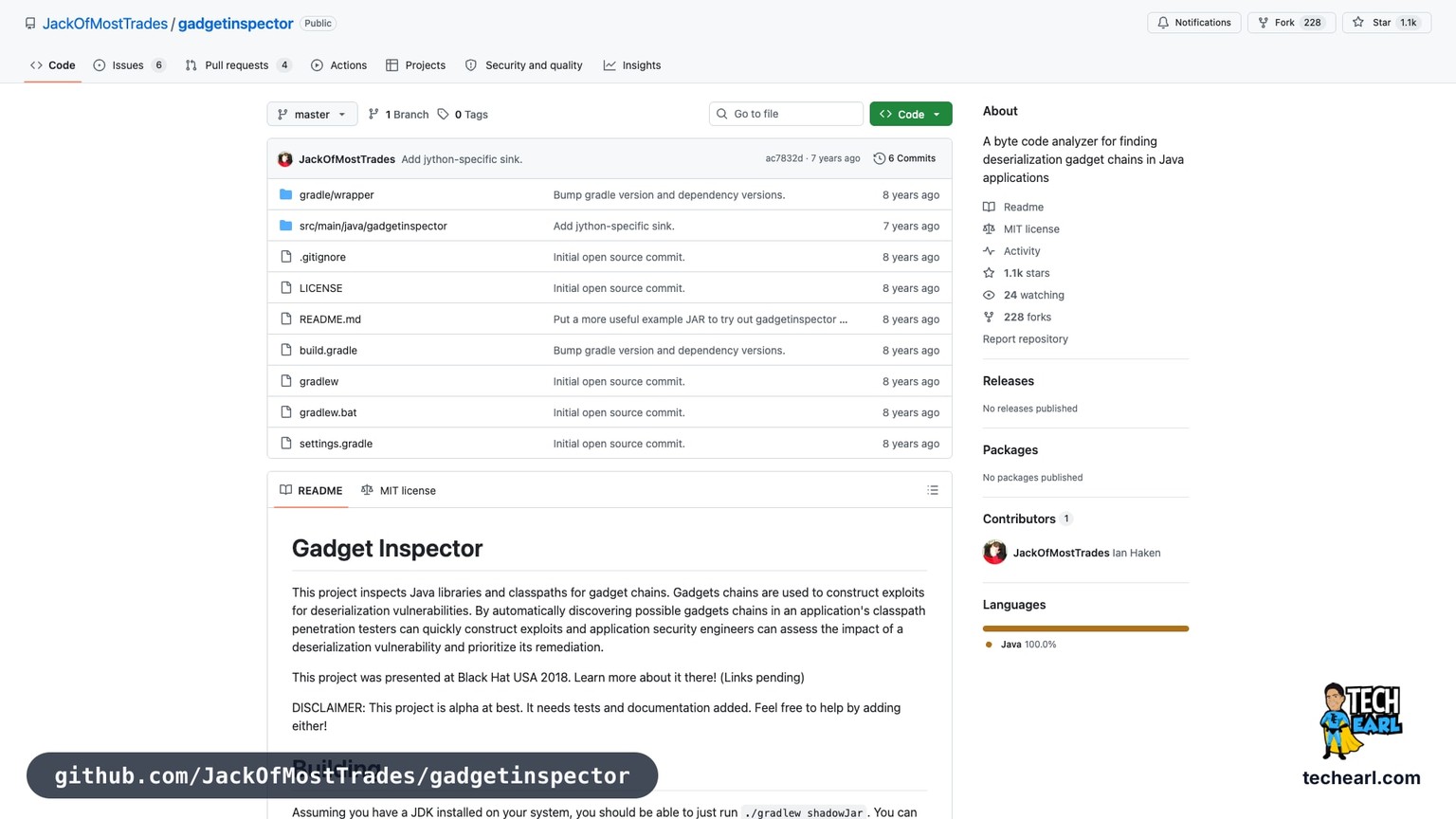Click the gradlew.bat file icon
Screen dimensions: 1456x819
(285, 412)
